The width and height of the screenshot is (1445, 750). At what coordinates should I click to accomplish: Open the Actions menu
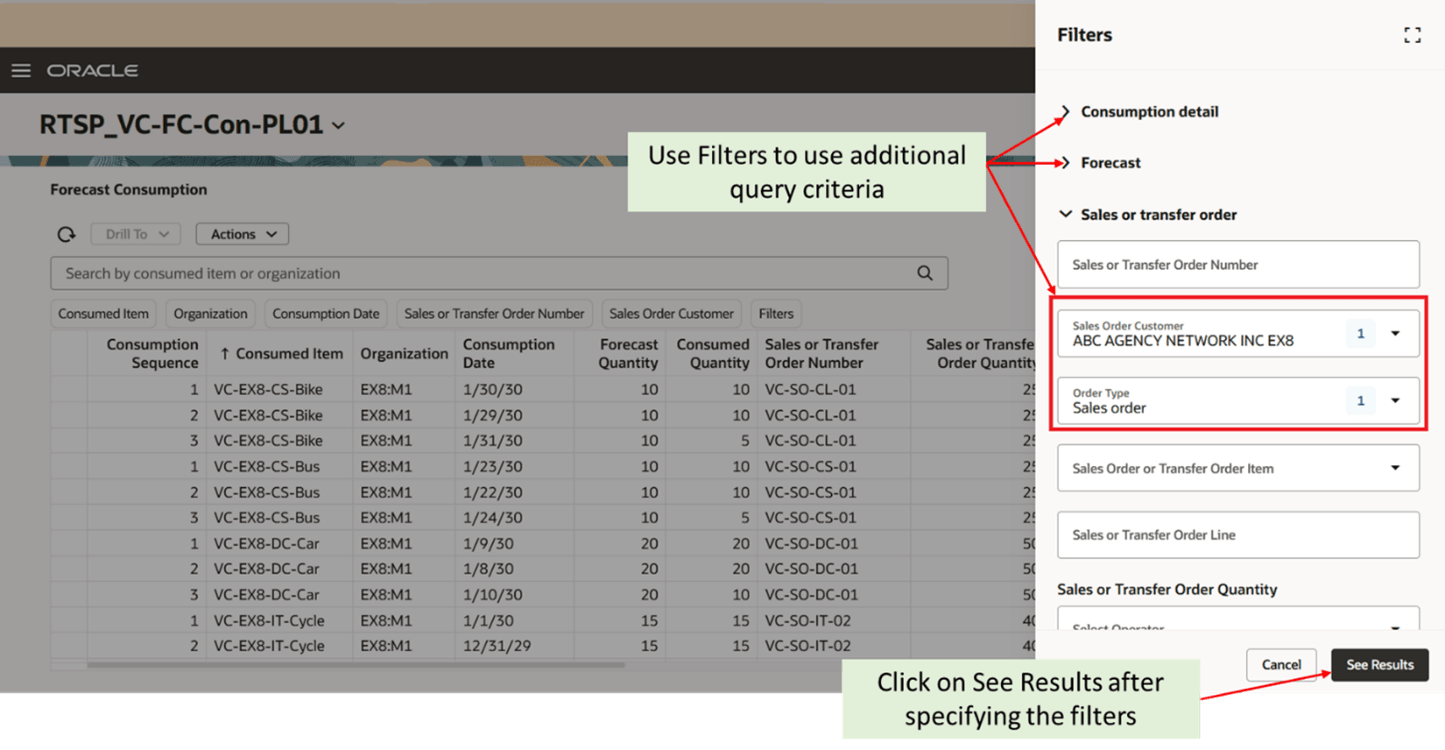click(242, 234)
